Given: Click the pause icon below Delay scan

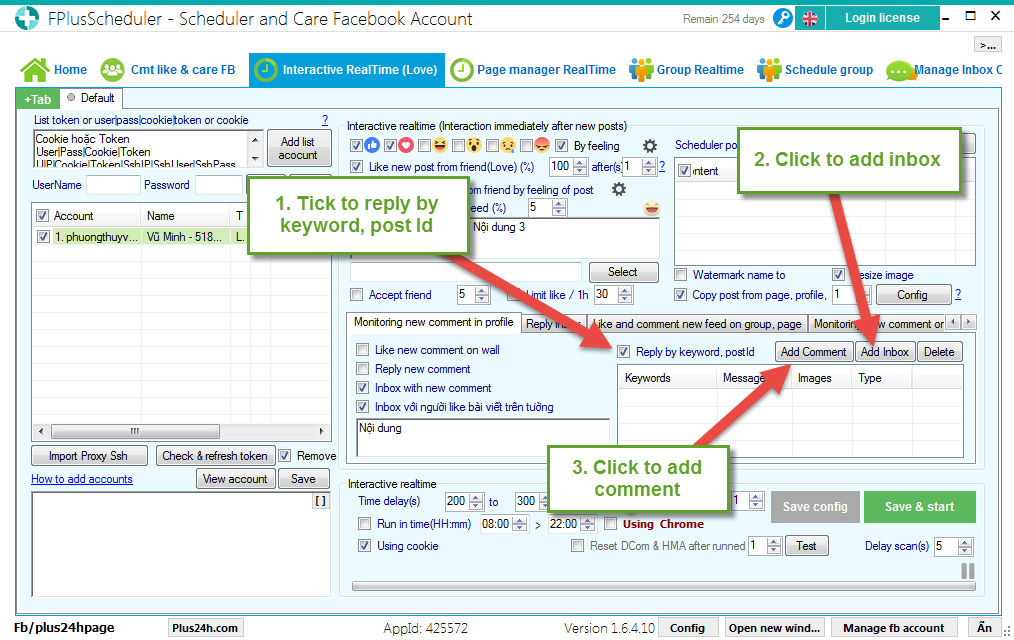Looking at the screenshot, I should click(x=967, y=571).
